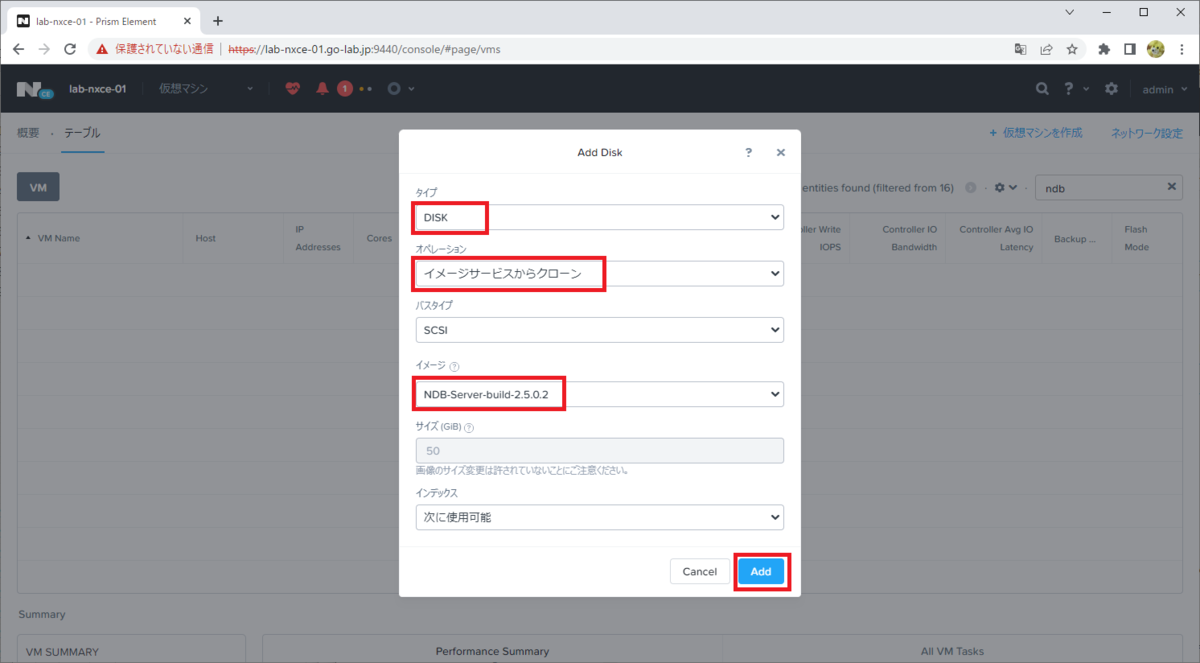Click Controller IO Bandwidth column header
The width and height of the screenshot is (1200, 663).
coord(909,238)
